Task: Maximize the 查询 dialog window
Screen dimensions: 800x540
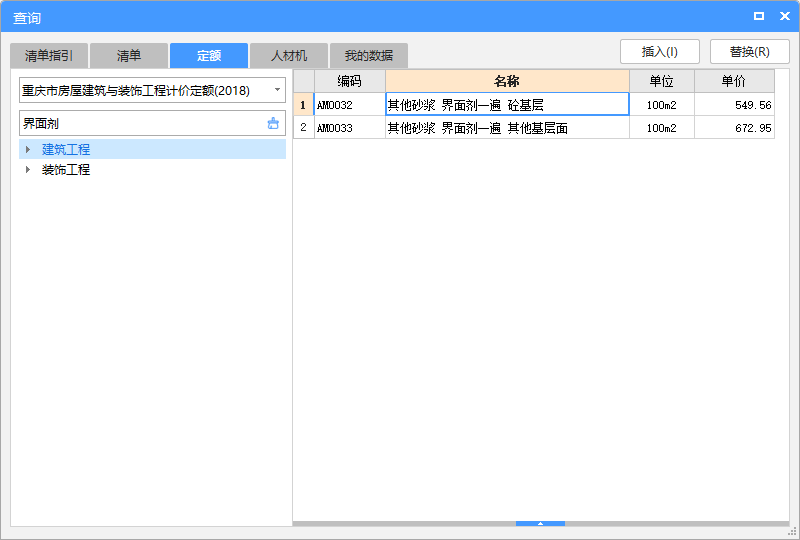Action: tap(759, 16)
